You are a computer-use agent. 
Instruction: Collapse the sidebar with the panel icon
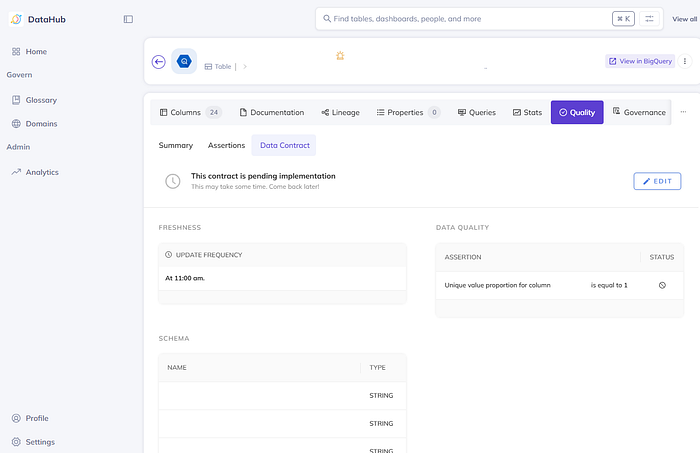128,19
